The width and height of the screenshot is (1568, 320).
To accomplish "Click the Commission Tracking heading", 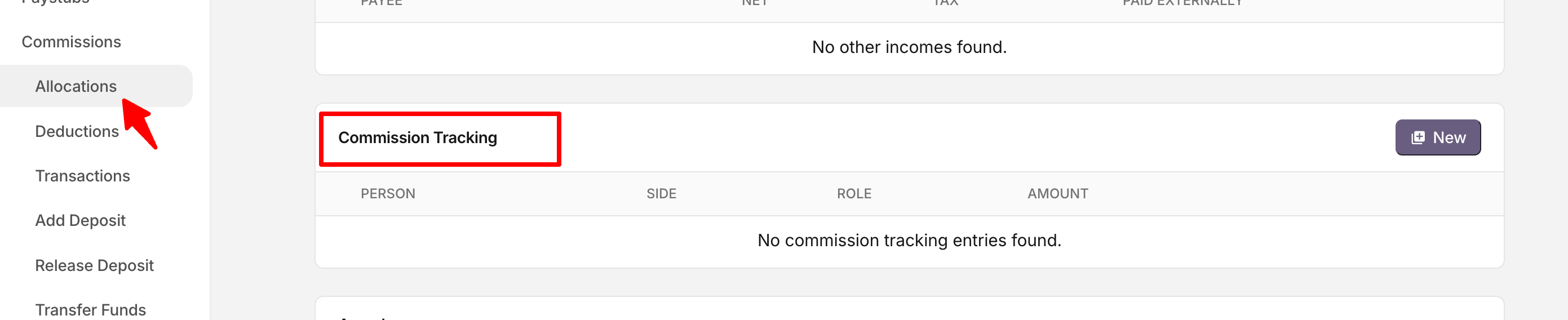I will tap(418, 138).
